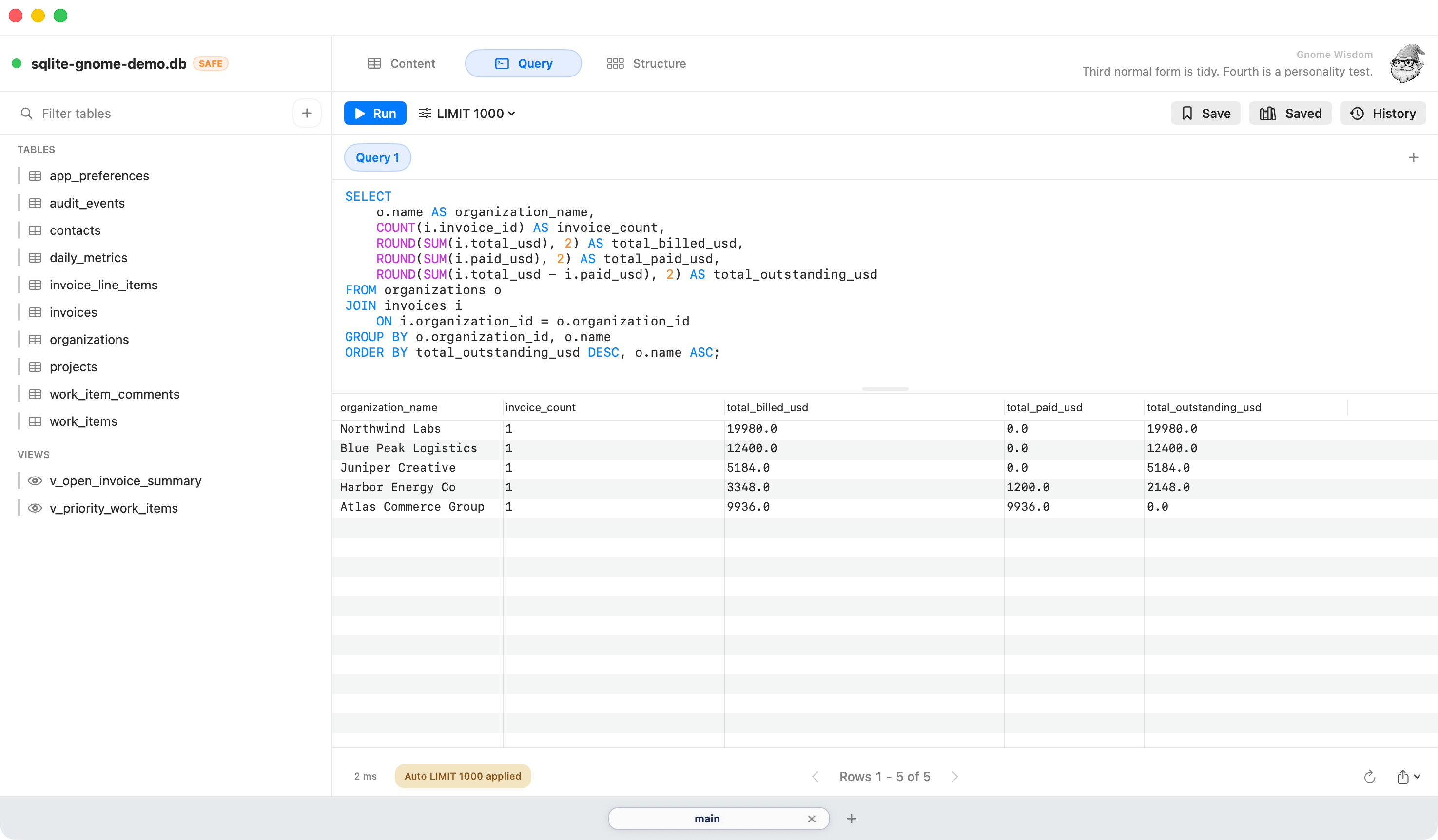Open the organizations table
The height and width of the screenshot is (840, 1438).
(x=89, y=339)
